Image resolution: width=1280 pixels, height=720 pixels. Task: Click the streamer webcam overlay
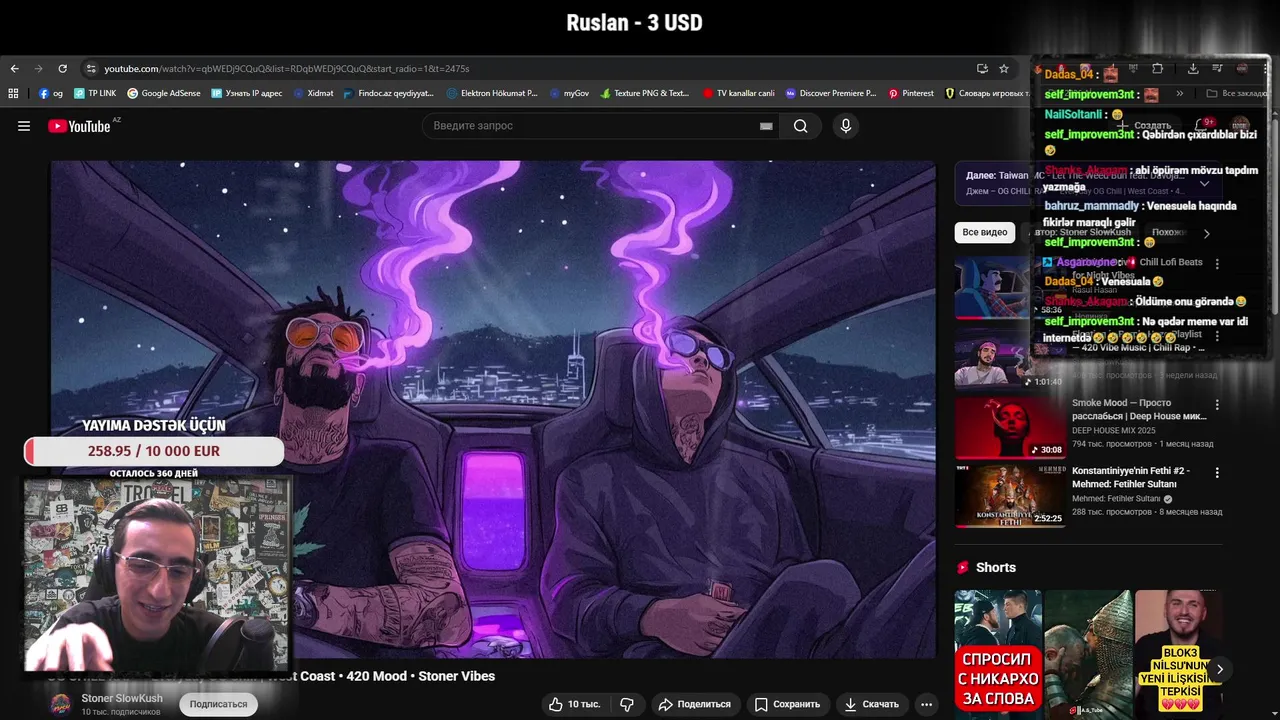[157, 574]
